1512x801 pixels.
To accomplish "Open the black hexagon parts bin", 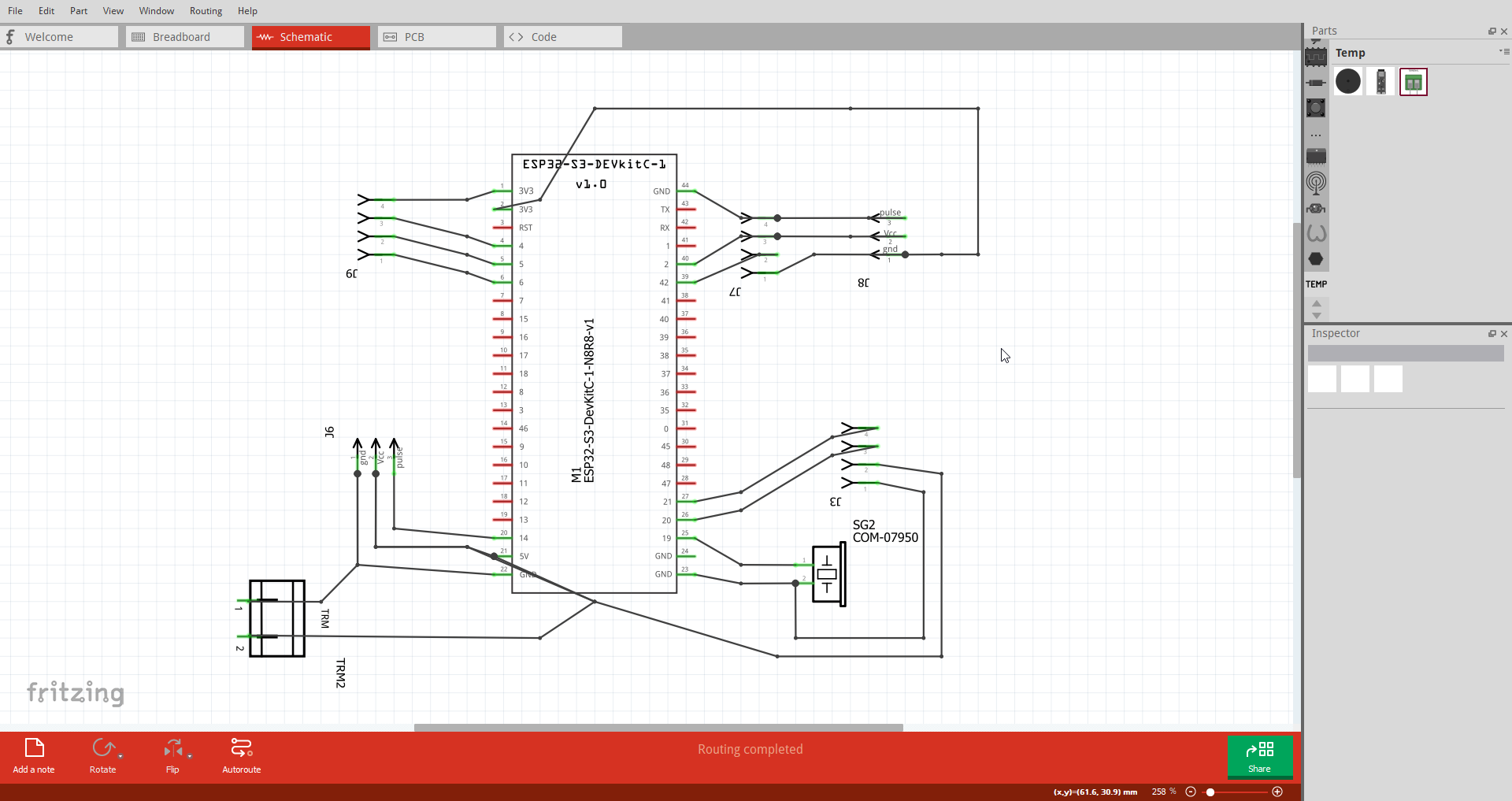I will (1316, 259).
